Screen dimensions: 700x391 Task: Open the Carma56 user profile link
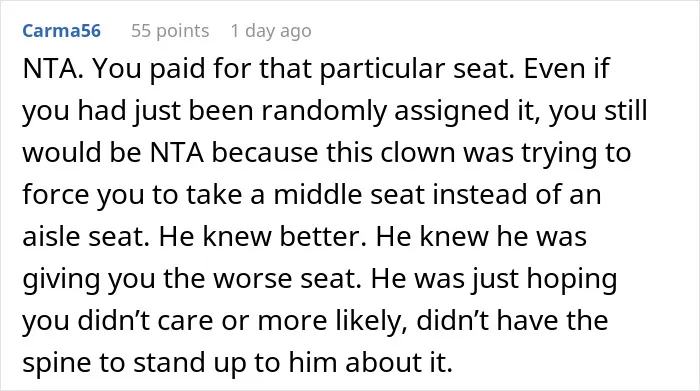pos(62,31)
